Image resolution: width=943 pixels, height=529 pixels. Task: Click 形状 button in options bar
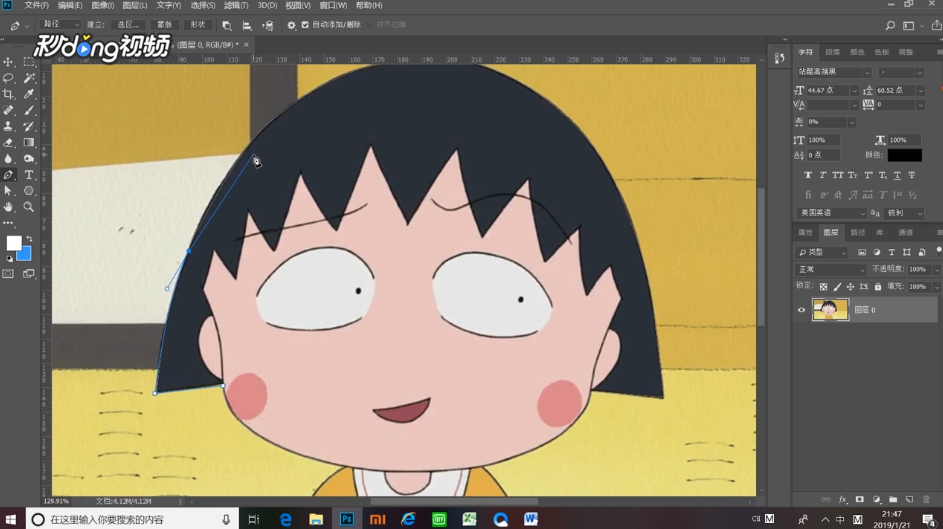pyautogui.click(x=197, y=25)
